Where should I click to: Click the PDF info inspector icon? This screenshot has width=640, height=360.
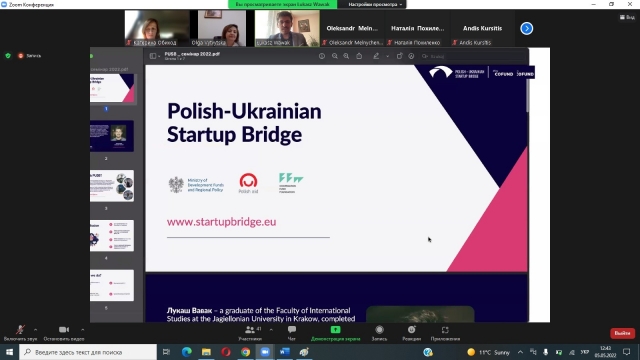pos(322,56)
